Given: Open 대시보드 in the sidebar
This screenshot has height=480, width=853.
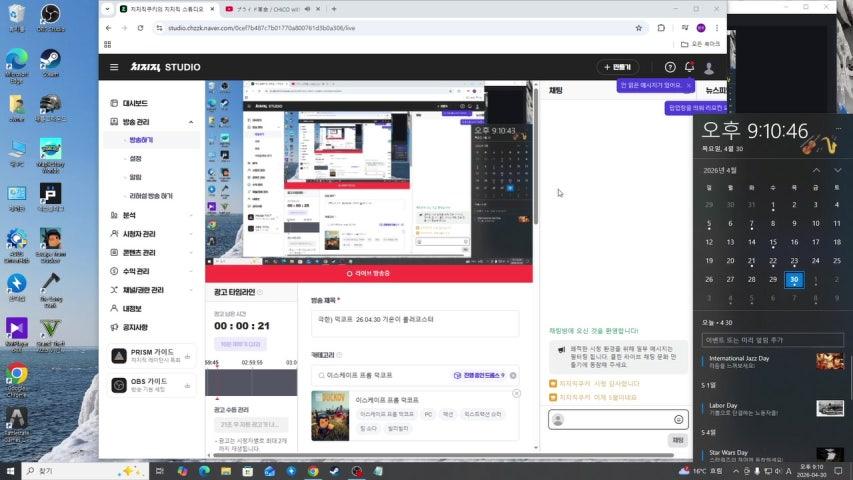Looking at the screenshot, I should 135,103.
